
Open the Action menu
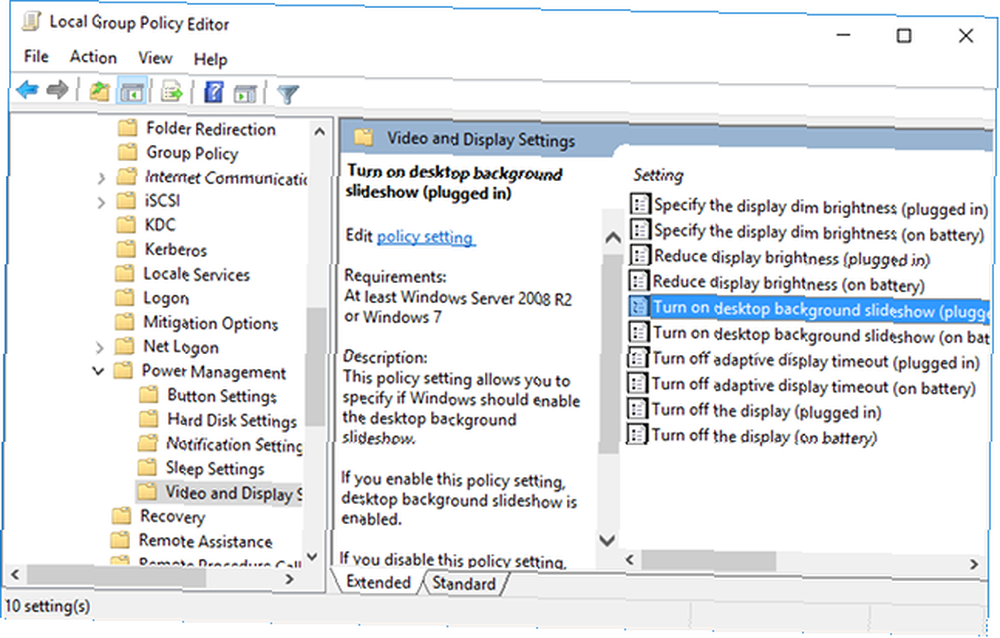93,57
